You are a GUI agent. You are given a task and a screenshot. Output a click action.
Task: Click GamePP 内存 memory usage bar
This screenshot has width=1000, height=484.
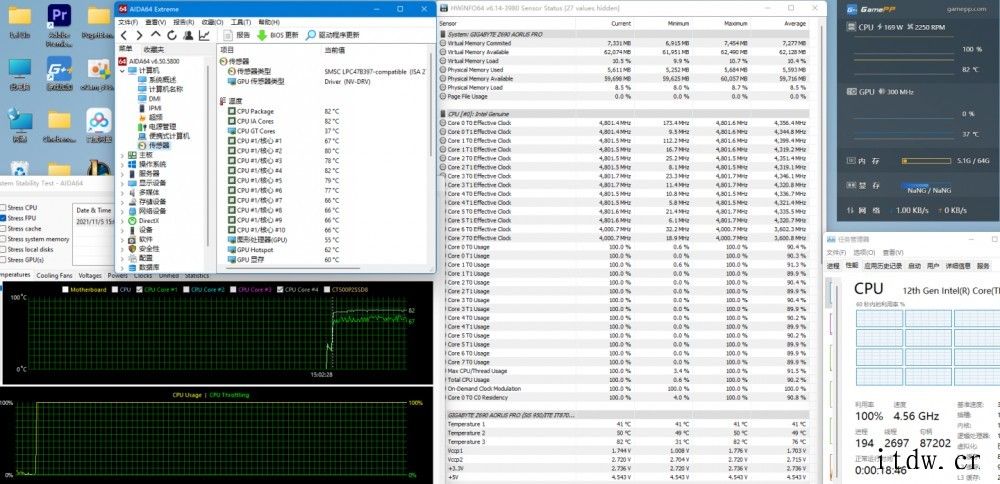pyautogui.click(x=926, y=161)
